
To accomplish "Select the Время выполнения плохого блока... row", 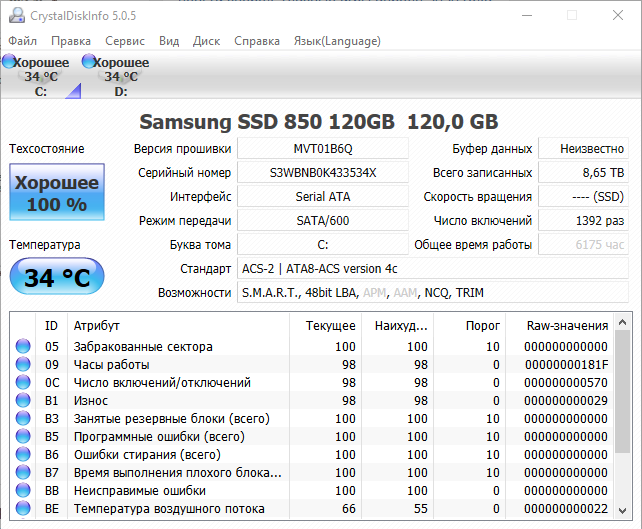I will coord(312,472).
